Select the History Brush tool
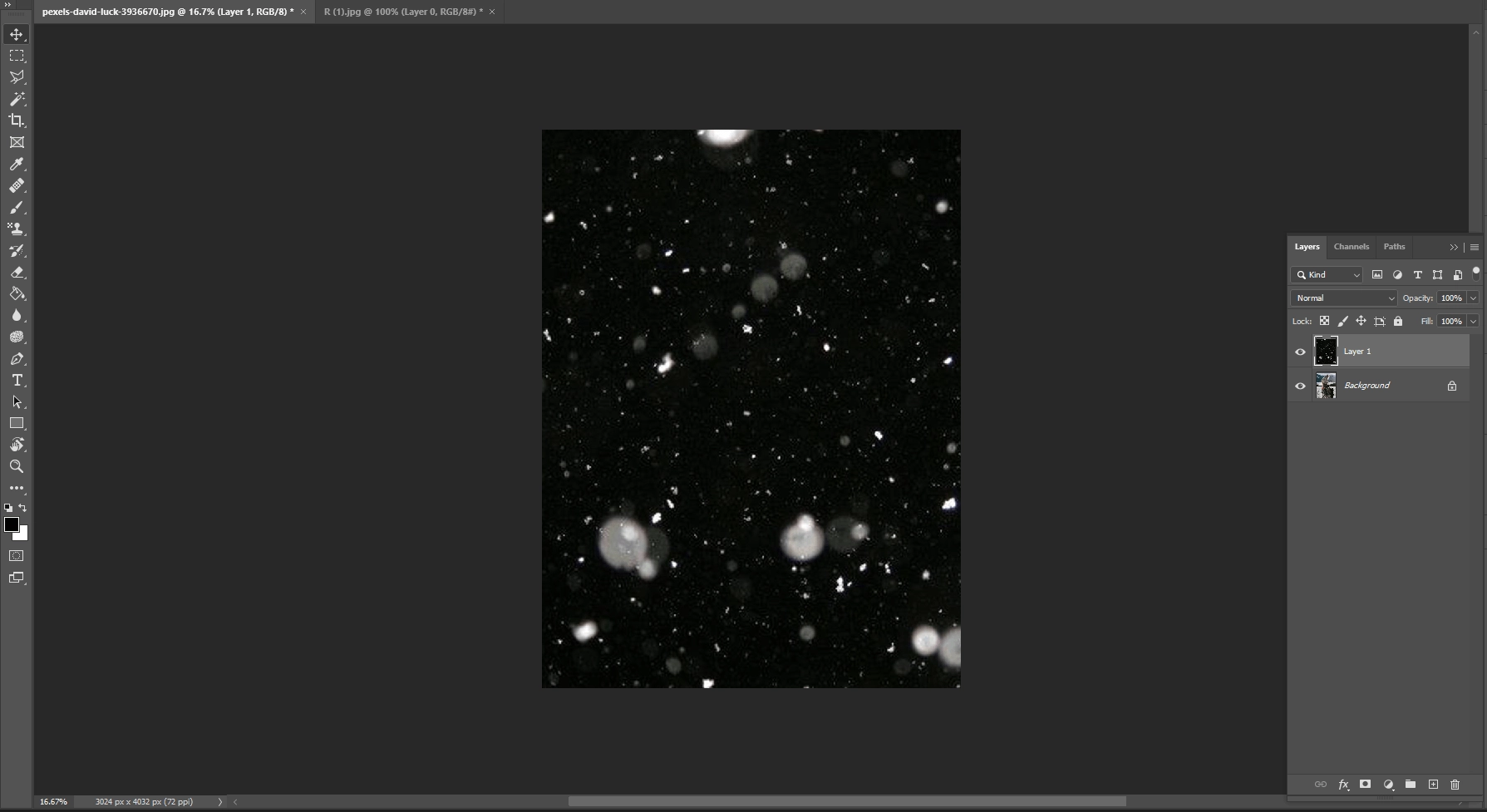 coord(17,250)
